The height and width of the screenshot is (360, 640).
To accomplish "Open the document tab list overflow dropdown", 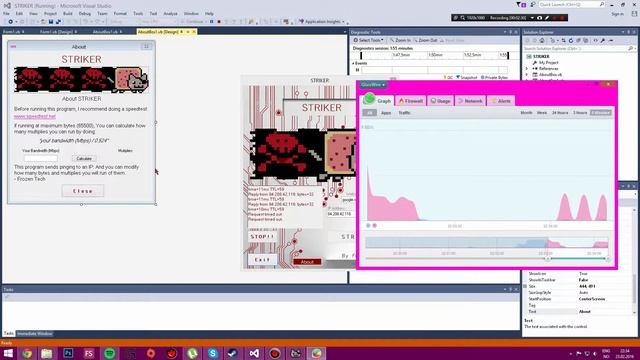I will pos(344,32).
